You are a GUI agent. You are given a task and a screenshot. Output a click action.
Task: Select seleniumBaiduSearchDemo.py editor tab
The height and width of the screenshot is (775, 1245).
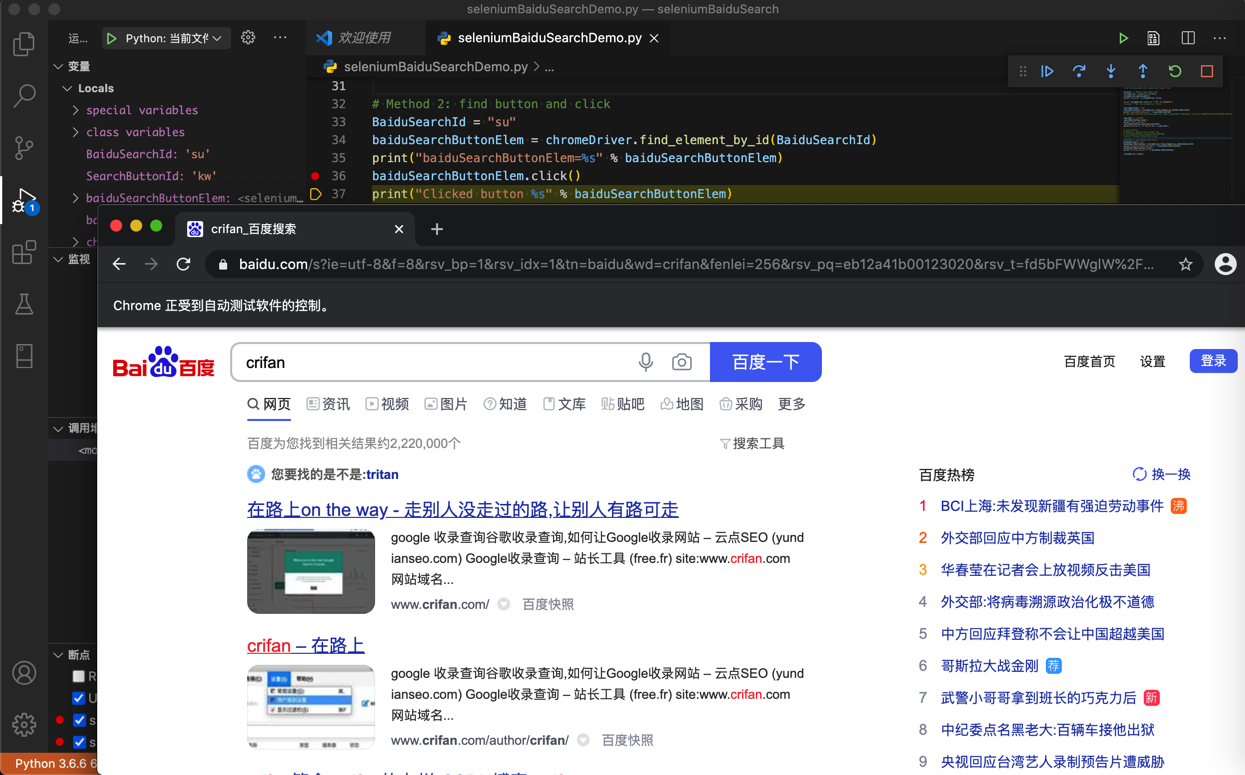click(x=549, y=38)
